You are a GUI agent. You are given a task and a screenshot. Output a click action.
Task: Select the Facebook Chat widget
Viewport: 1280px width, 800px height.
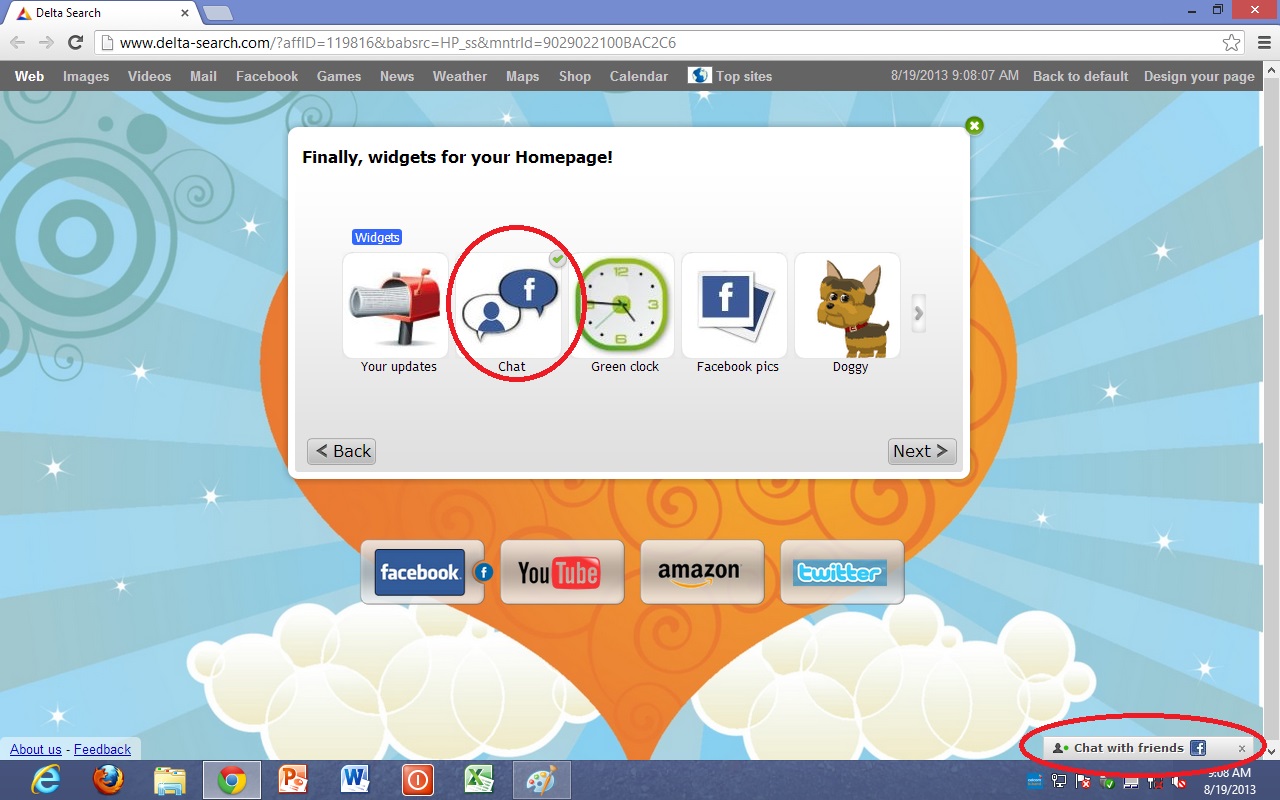tap(509, 306)
